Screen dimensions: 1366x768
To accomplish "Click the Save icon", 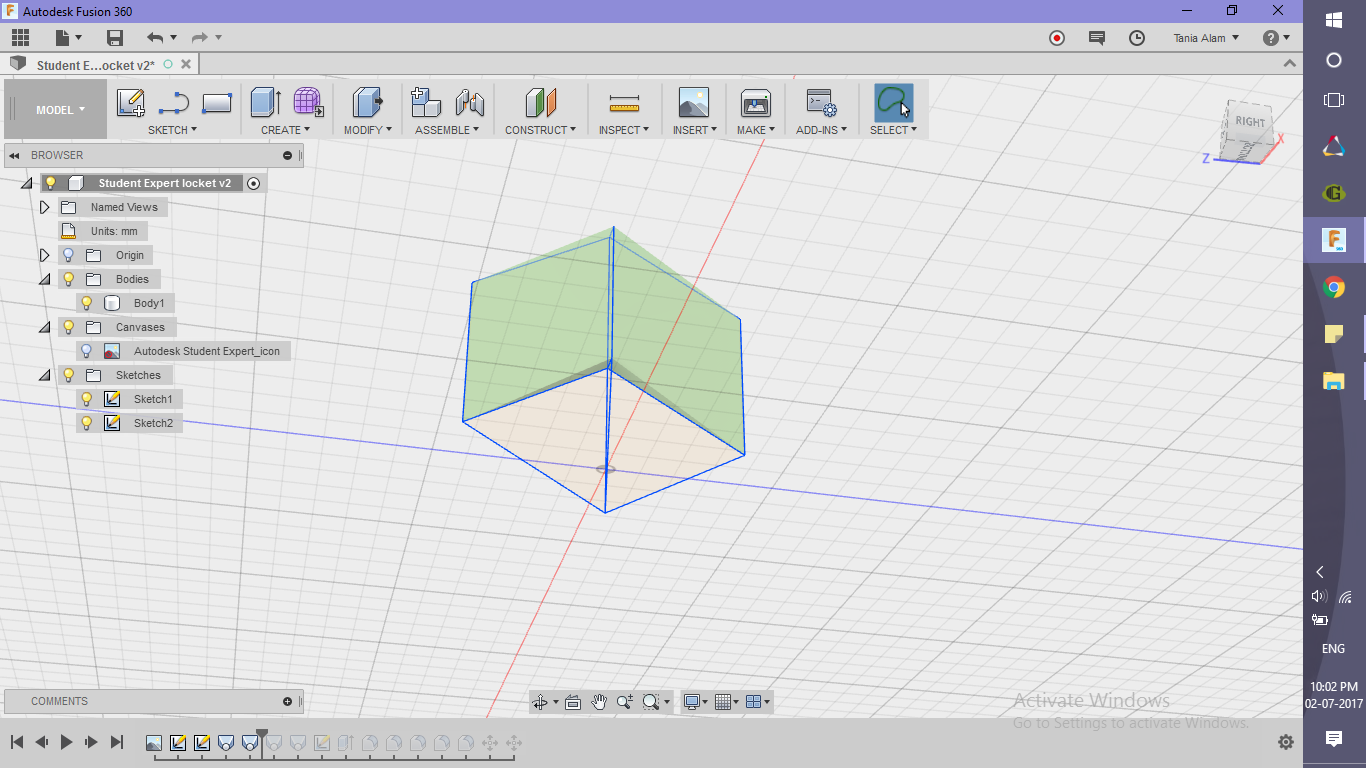I will 115,38.
